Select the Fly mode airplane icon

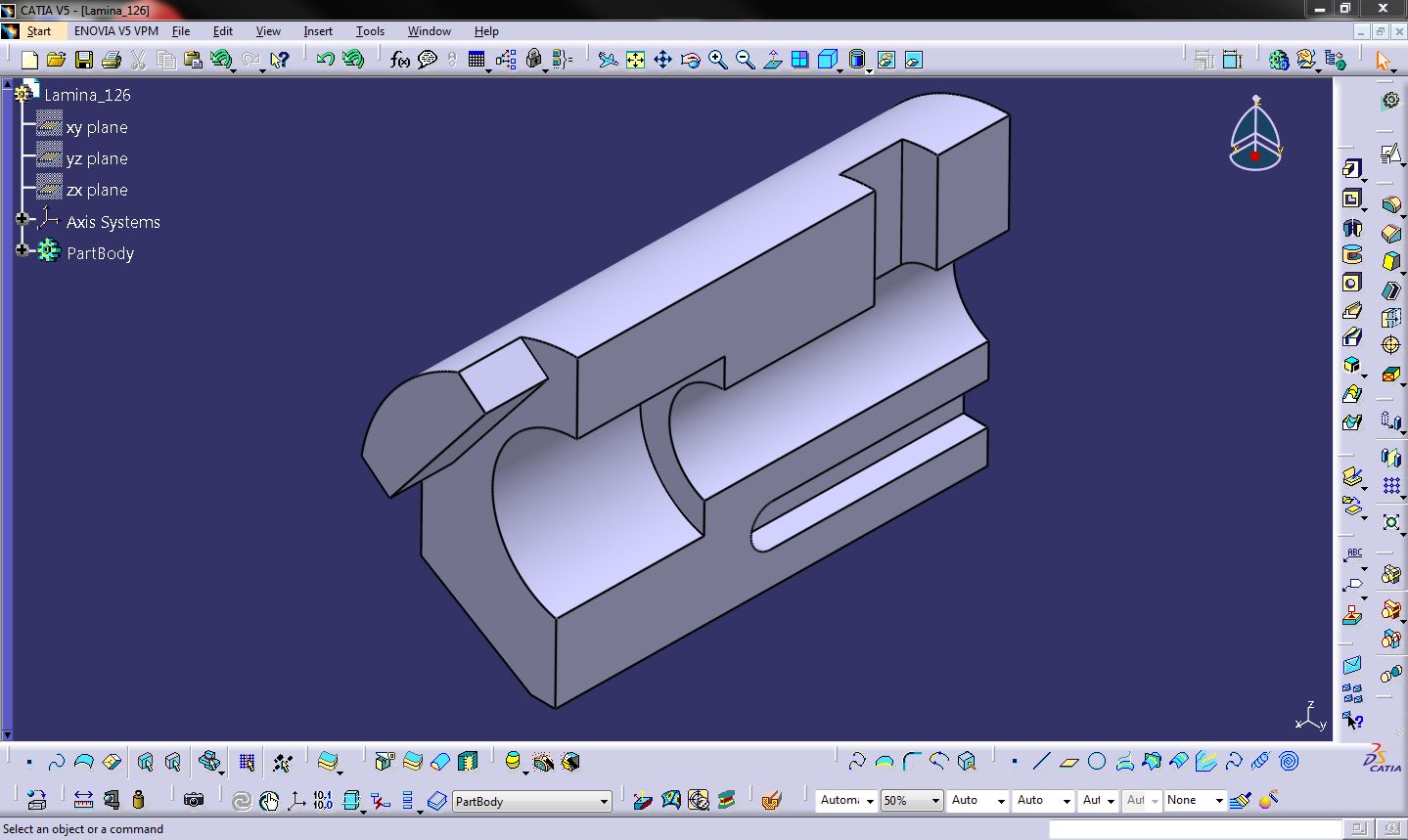pyautogui.click(x=608, y=60)
